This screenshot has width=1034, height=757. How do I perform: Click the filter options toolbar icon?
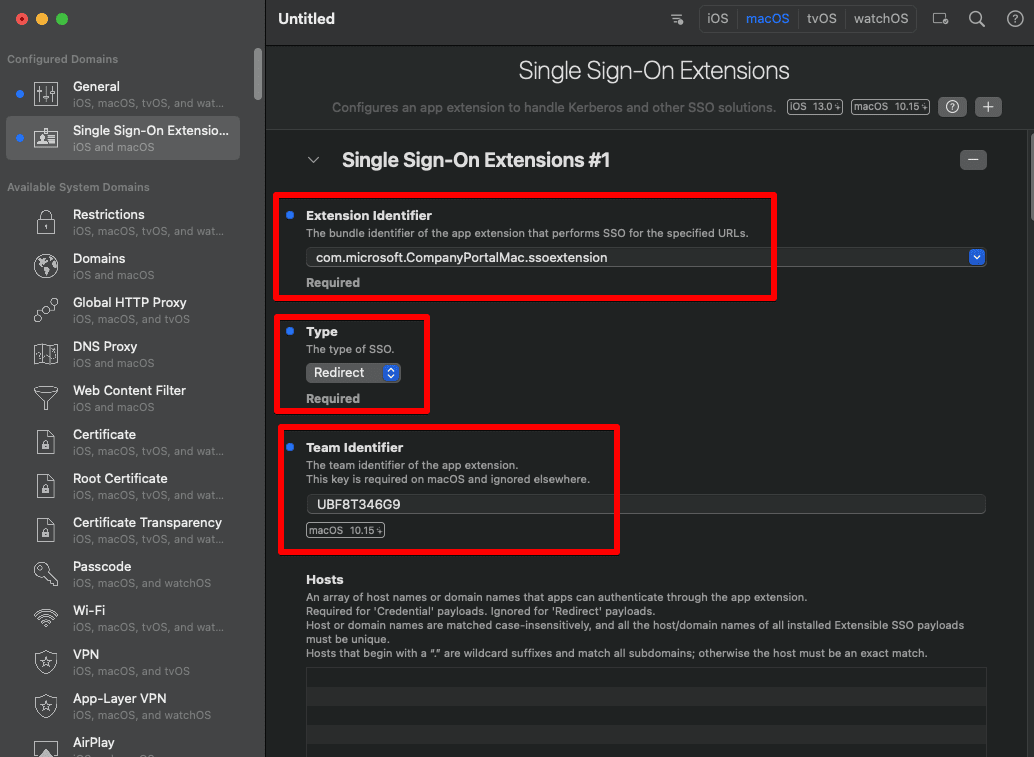point(677,19)
